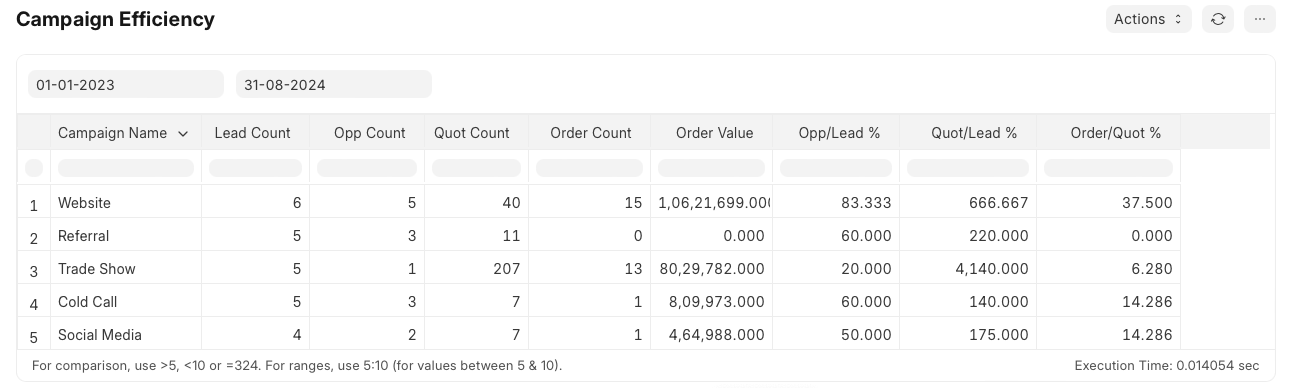Expand the Campaign Name column dropdown arrow
The width and height of the screenshot is (1290, 388).
pos(183,133)
